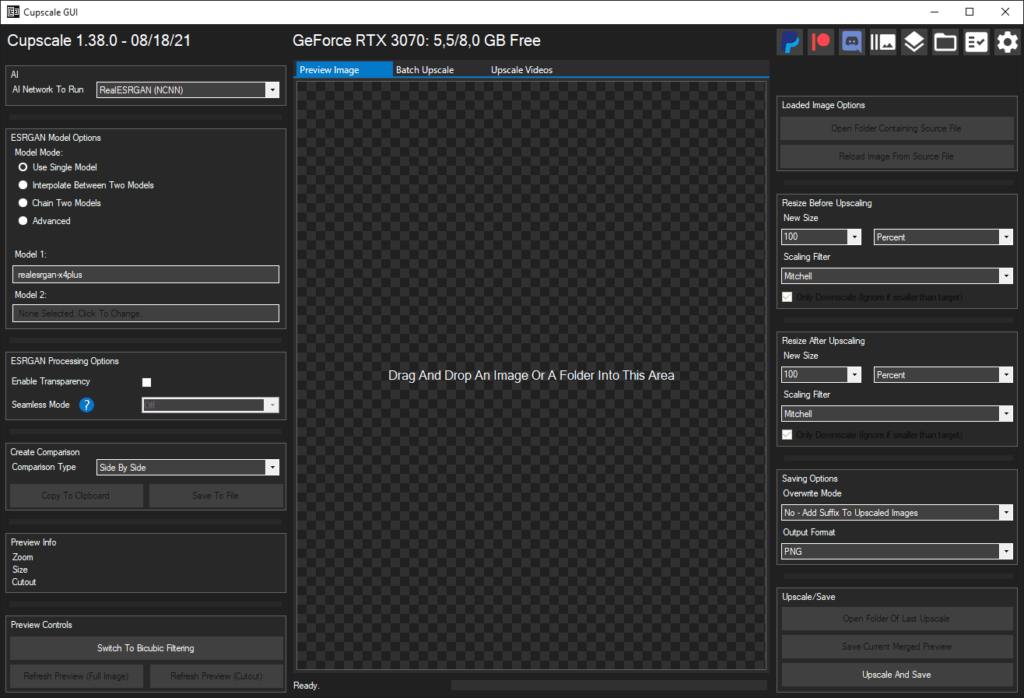Open the Output Format PNG dropdown

pos(897,552)
